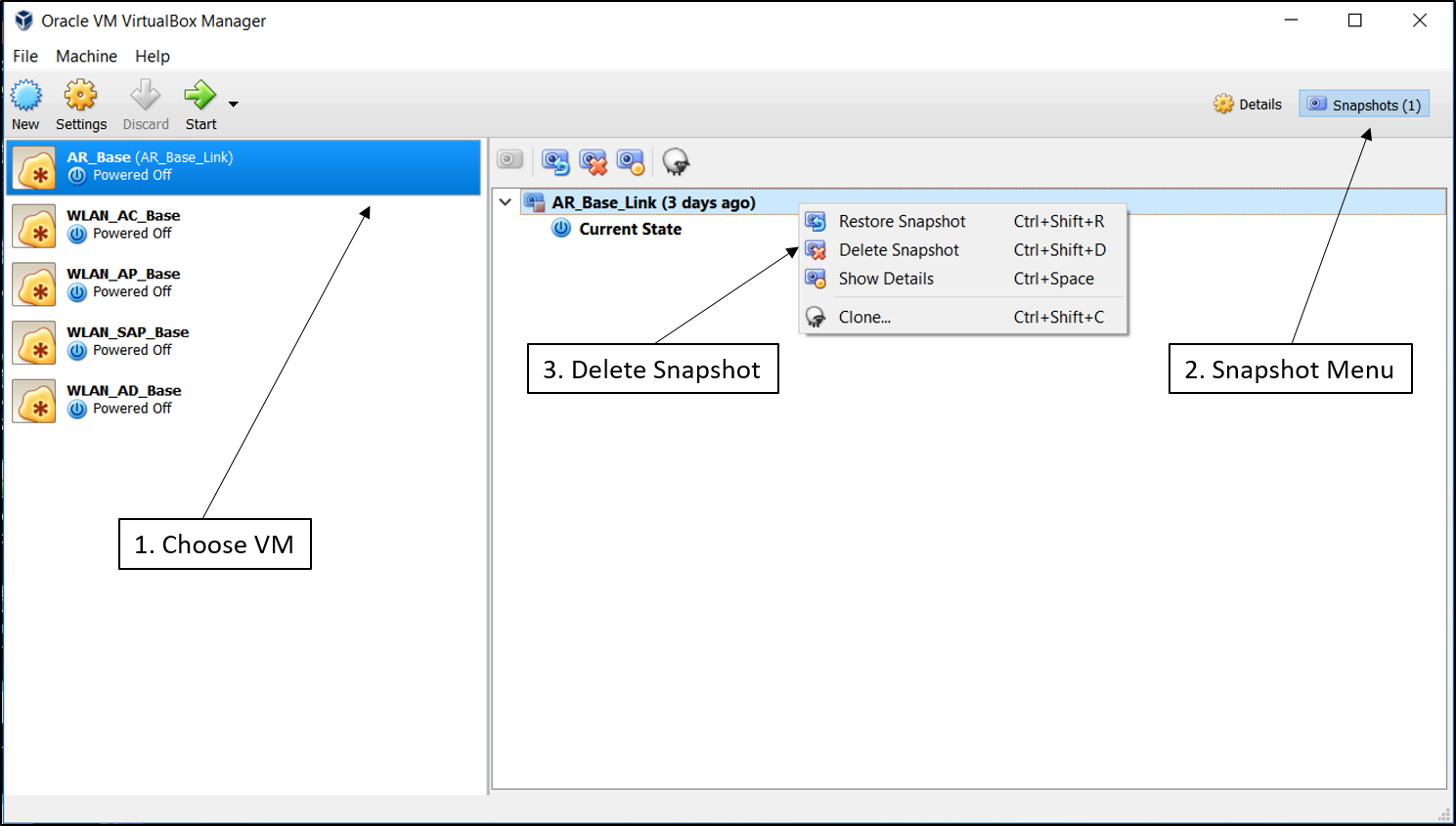Open the Start button dropdown arrow
The width and height of the screenshot is (1456, 826).
click(x=234, y=104)
